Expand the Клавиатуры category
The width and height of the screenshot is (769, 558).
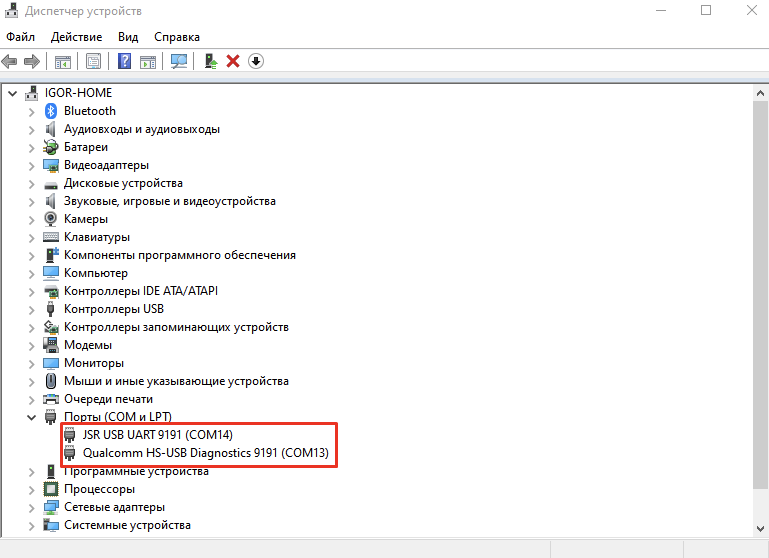[31, 238]
